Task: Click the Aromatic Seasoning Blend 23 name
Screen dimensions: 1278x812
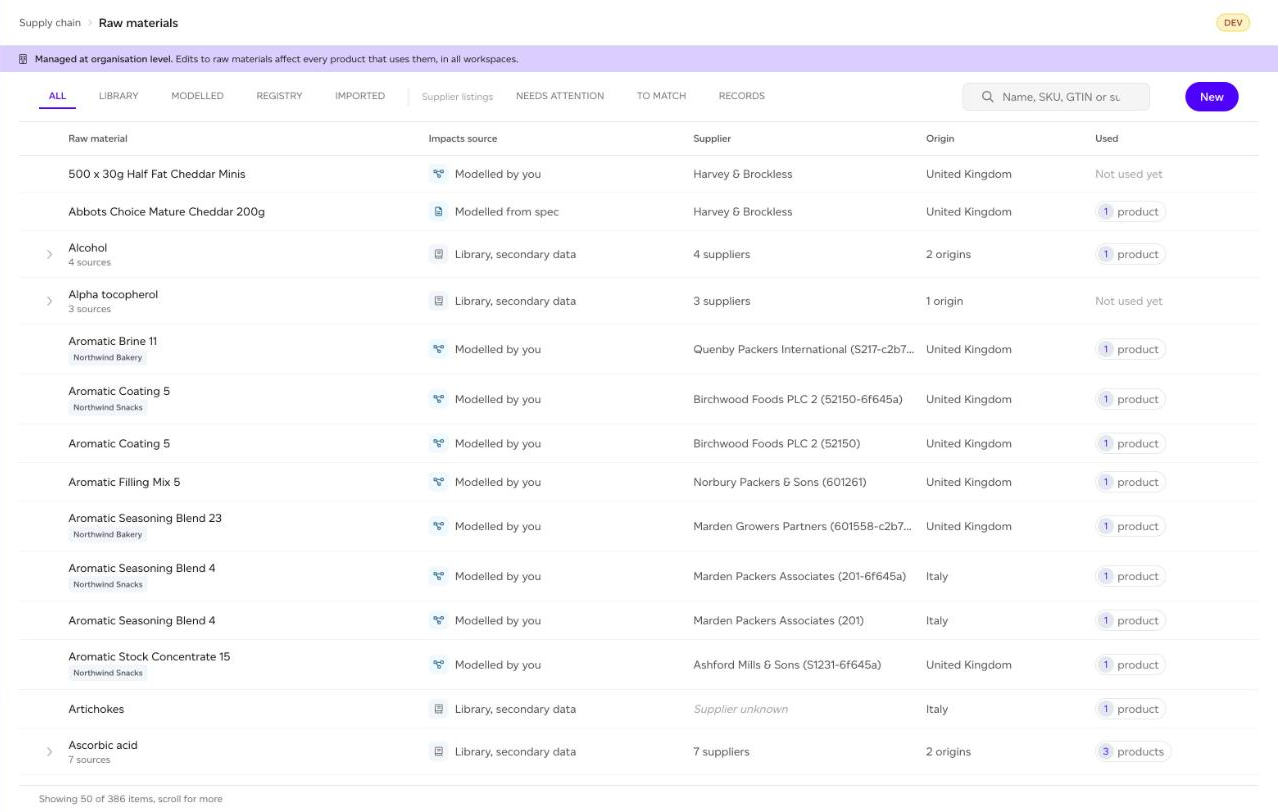Action: 145,518
